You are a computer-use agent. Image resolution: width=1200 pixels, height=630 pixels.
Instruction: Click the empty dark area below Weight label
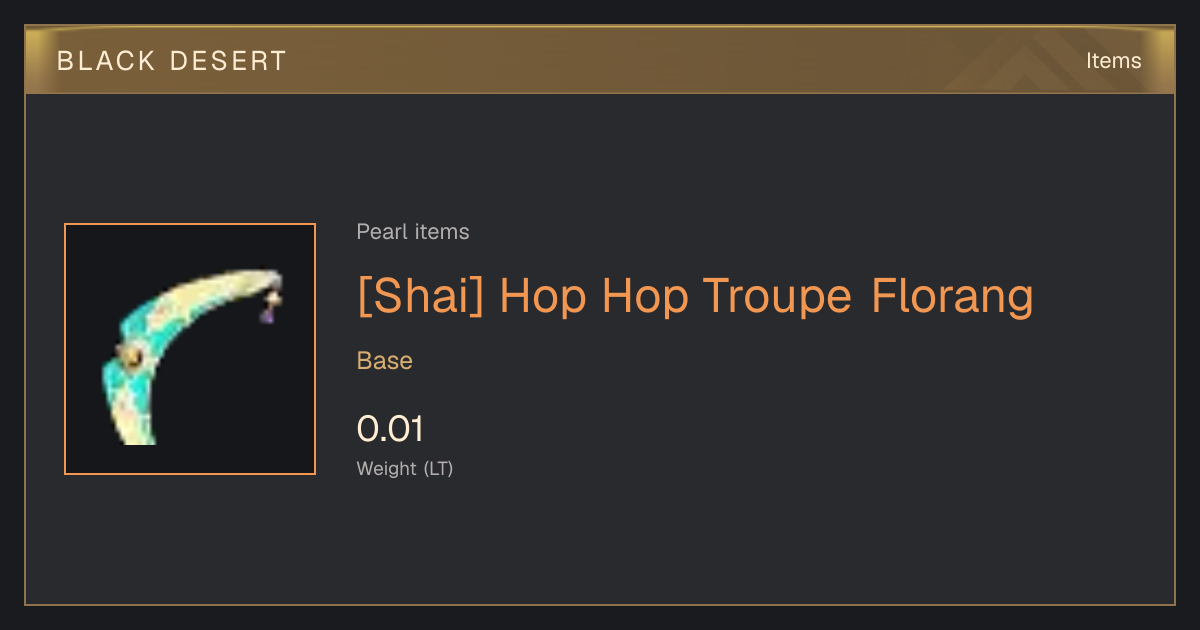tap(600, 545)
